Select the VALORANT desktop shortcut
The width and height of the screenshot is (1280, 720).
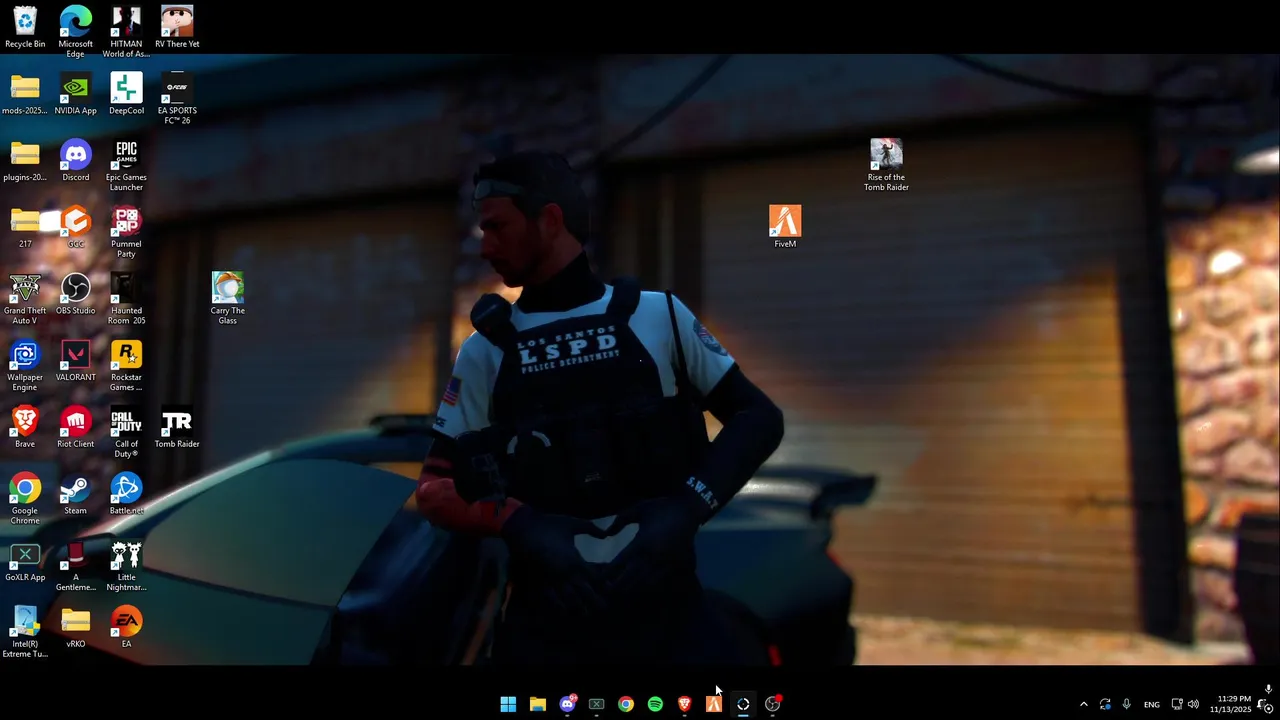76,361
